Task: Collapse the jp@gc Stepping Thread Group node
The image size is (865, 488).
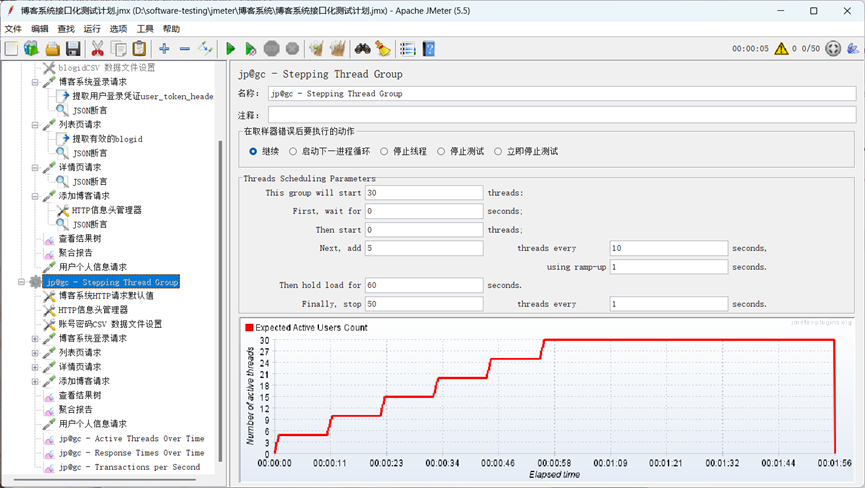Action: pyautogui.click(x=21, y=282)
